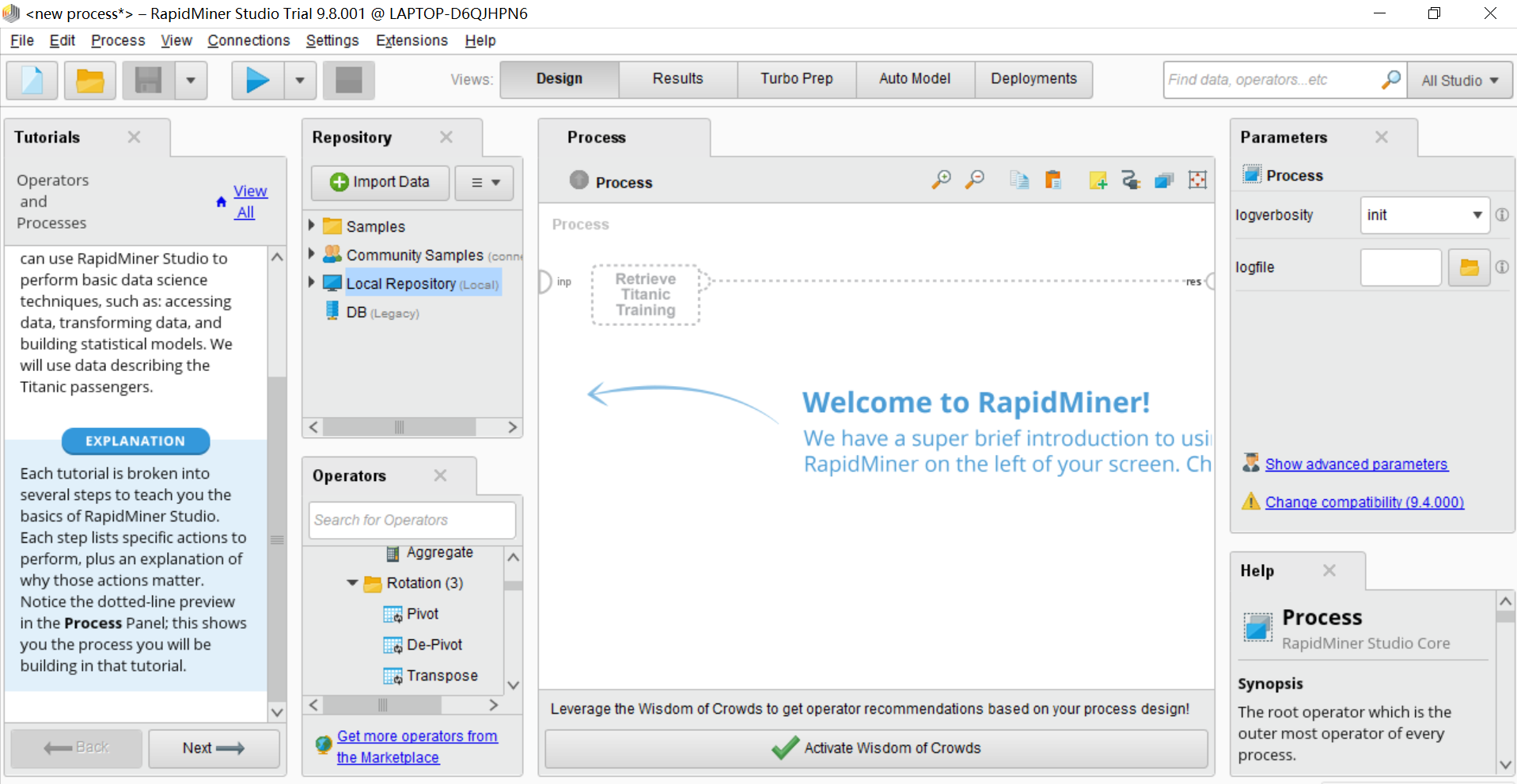The height and width of the screenshot is (784, 1517).
Task: Open a process with the folder icon
Action: pos(90,80)
